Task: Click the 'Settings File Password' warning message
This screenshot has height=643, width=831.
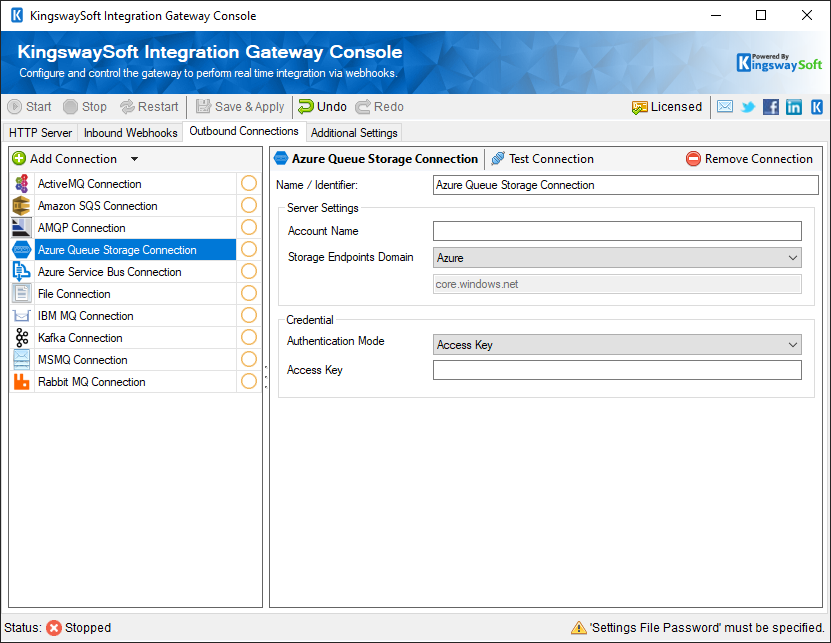Action: [708, 628]
